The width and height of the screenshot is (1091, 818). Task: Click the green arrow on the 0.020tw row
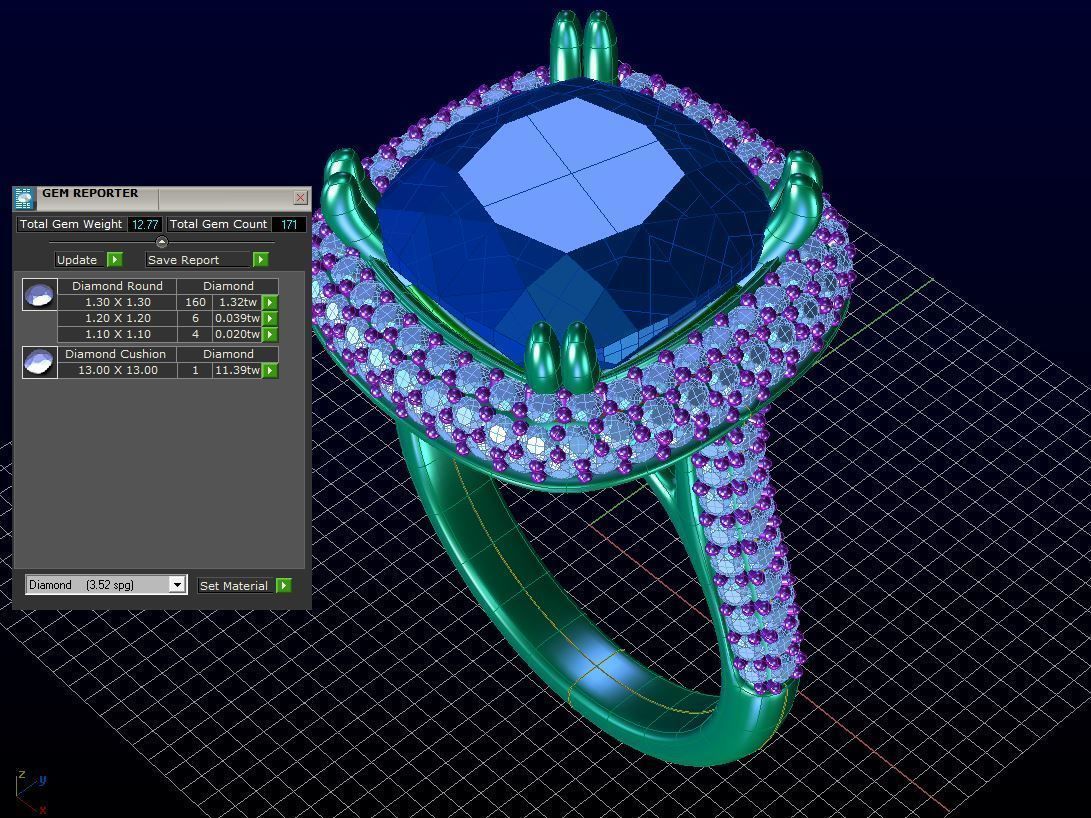tap(270, 335)
